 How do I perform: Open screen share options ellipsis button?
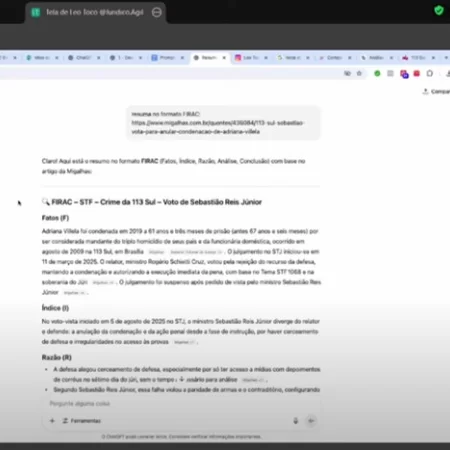pos(157,12)
